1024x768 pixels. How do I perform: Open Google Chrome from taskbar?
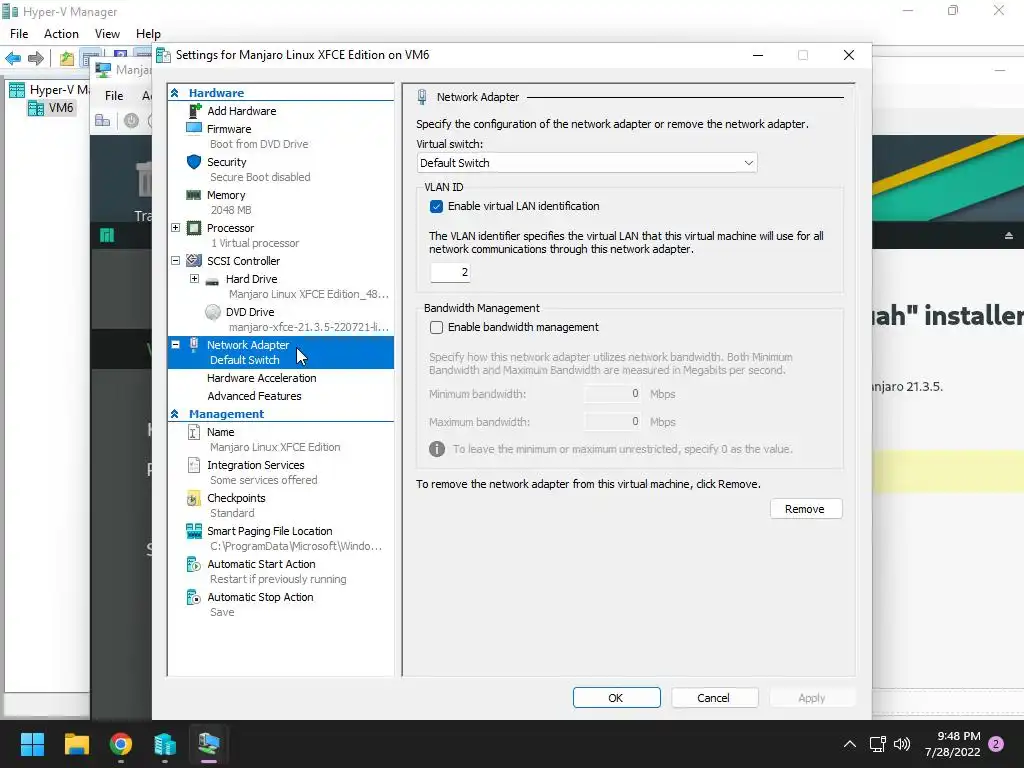coord(121,744)
